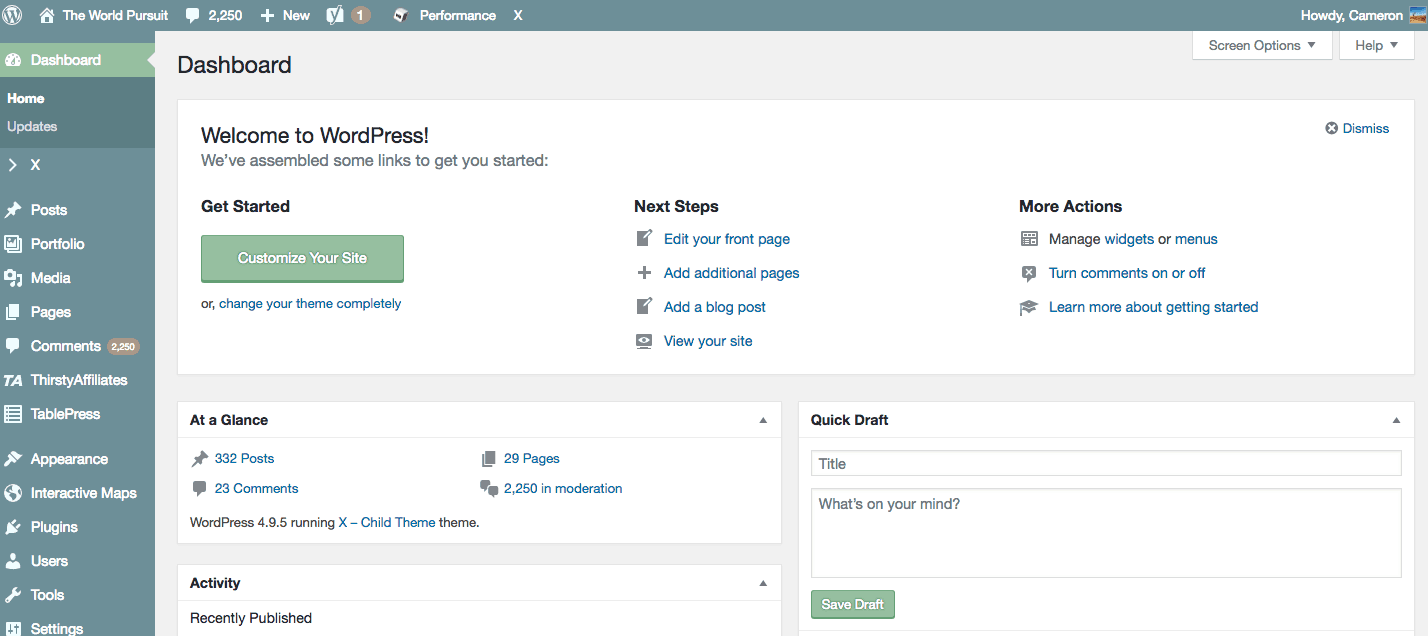Go to the Updates submenu
Screen dimensions: 1428x636
point(32,127)
